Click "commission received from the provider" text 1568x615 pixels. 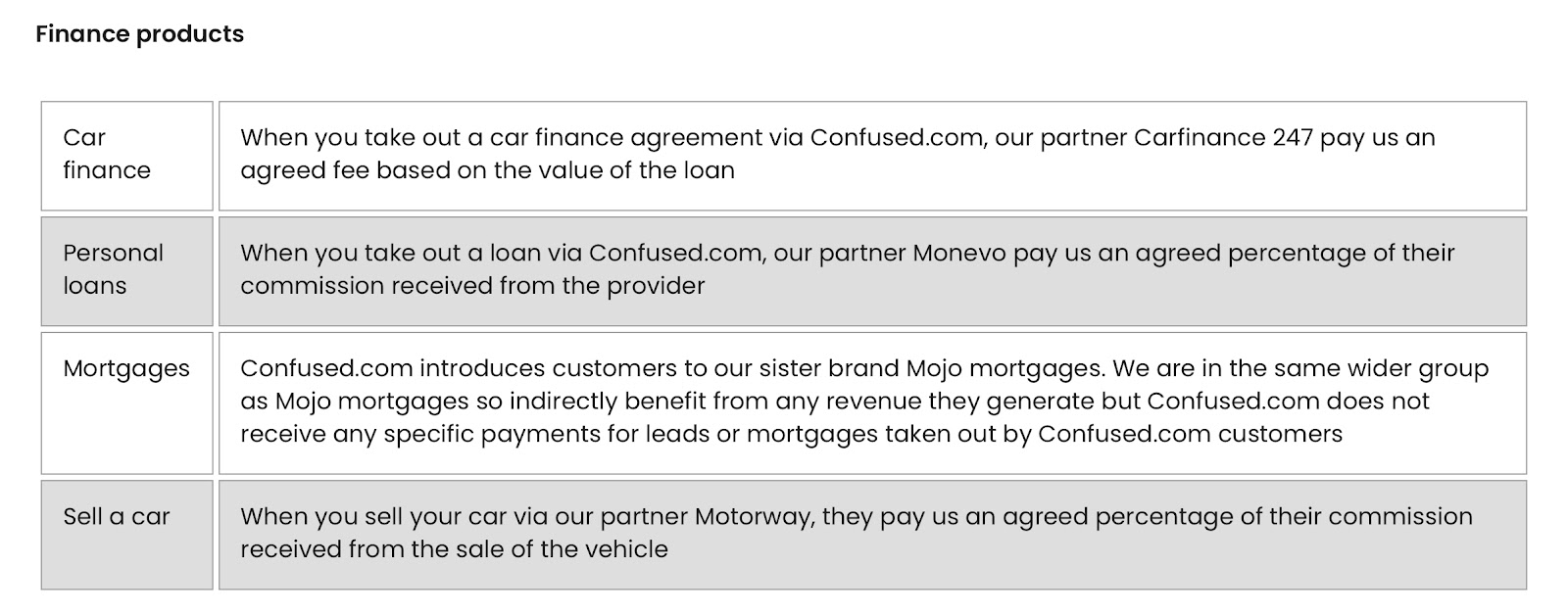[x=472, y=286]
